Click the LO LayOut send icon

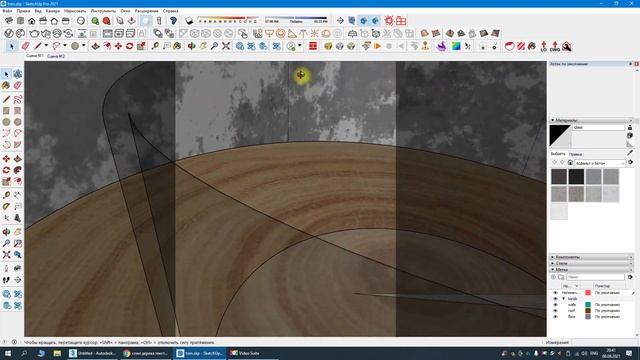544,46
